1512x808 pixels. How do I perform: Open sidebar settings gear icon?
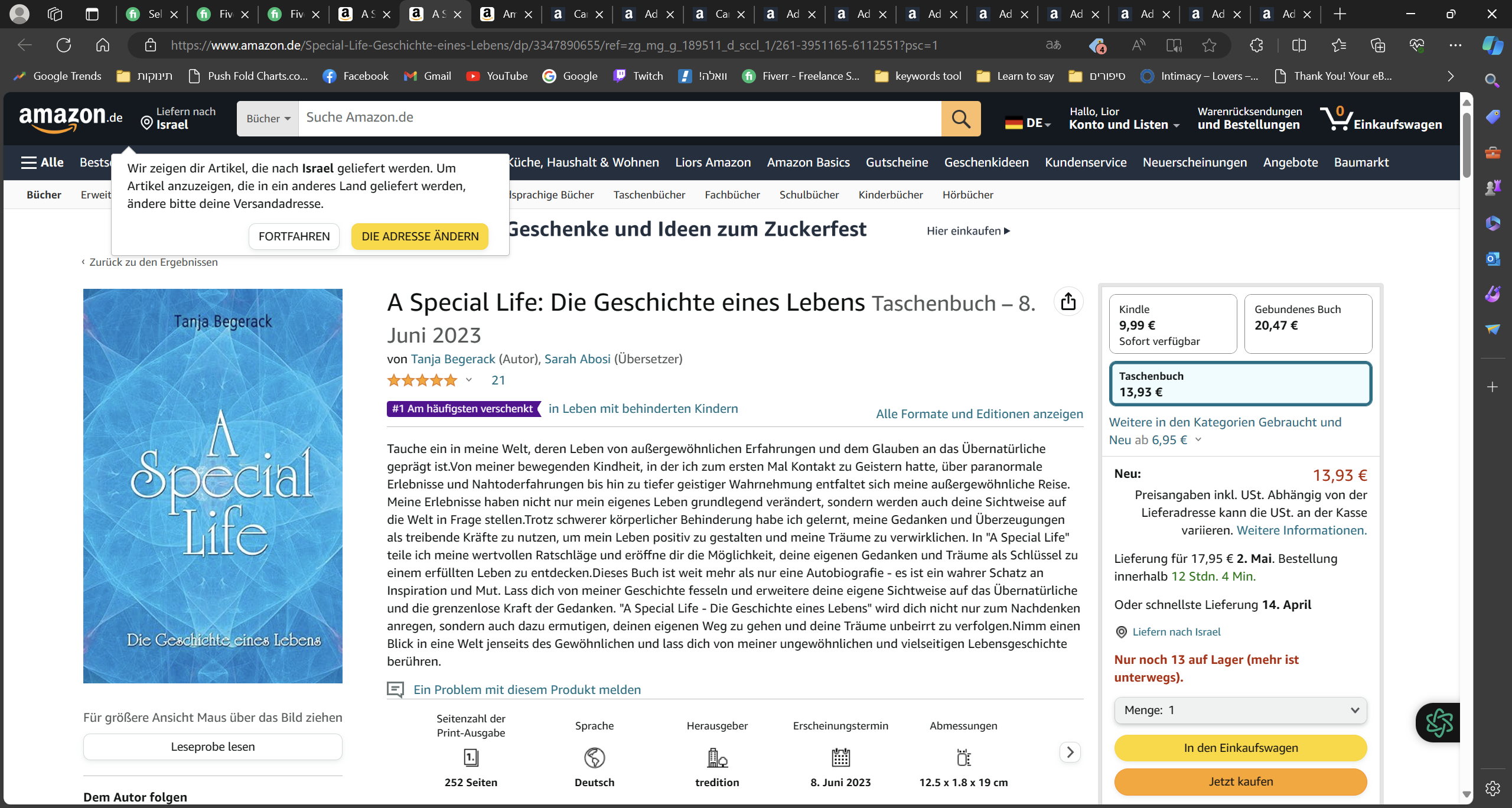(x=1493, y=788)
